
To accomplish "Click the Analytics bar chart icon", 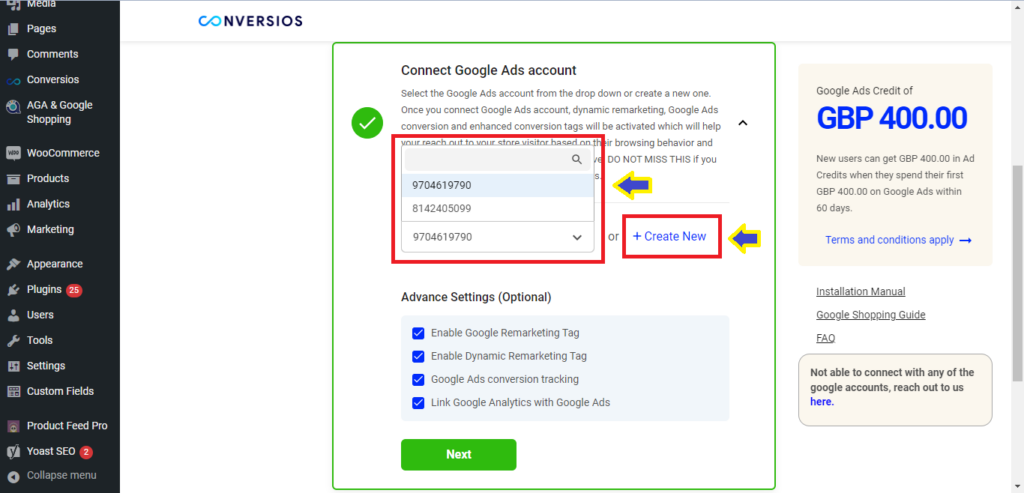I will 13,204.
